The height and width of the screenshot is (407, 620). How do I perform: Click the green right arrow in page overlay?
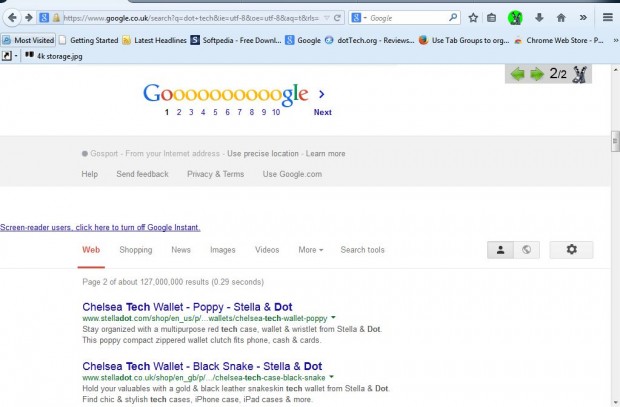pyautogui.click(x=537, y=74)
